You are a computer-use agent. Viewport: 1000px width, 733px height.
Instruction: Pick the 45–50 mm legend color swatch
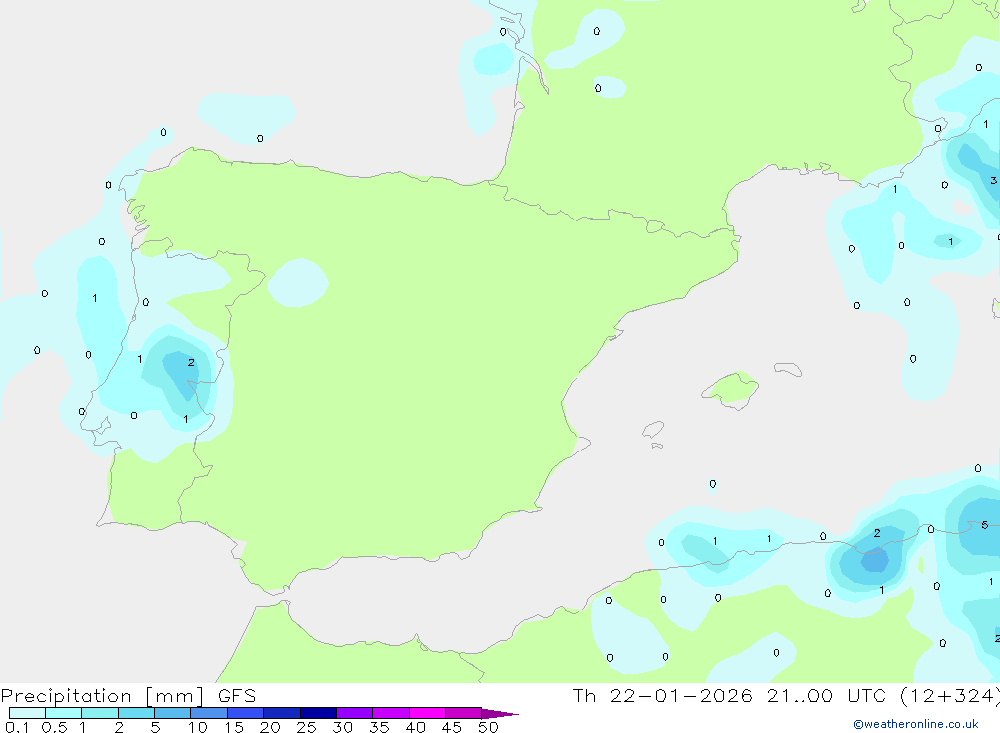coord(464,713)
